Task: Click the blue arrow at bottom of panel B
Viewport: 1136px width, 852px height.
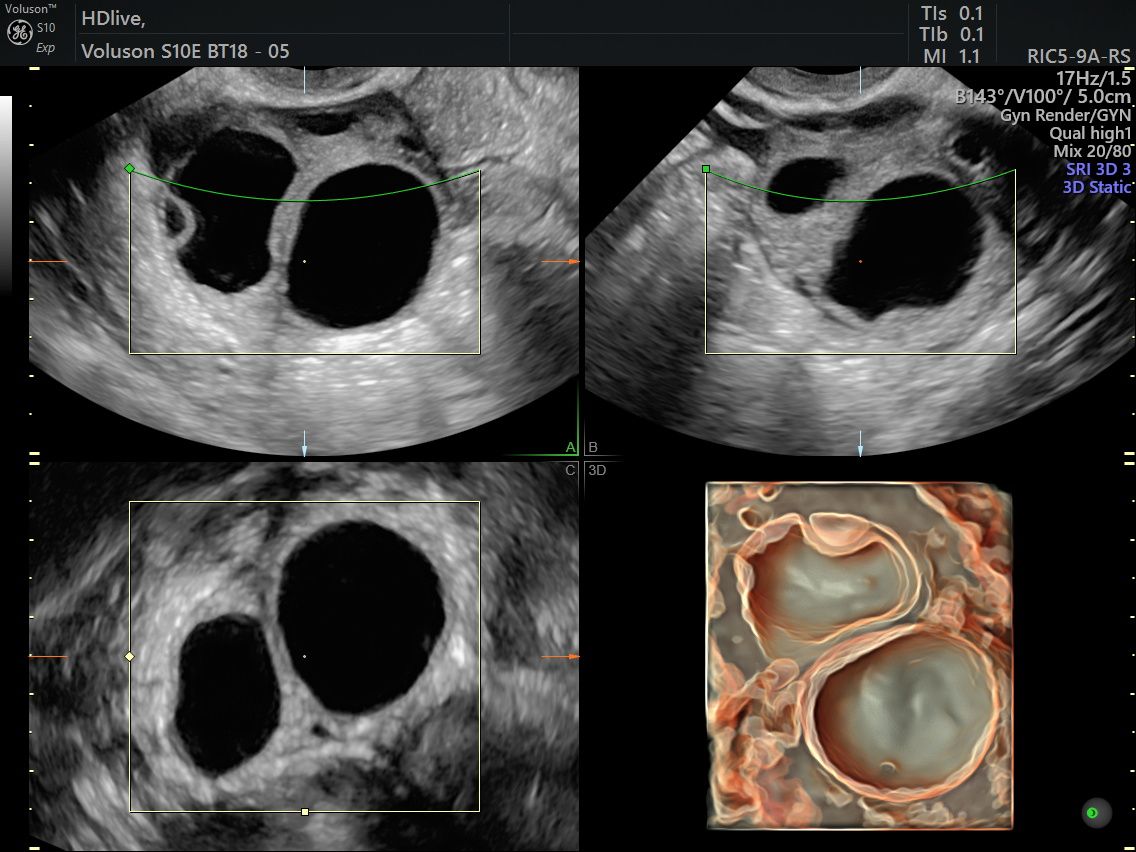Action: tap(861, 443)
